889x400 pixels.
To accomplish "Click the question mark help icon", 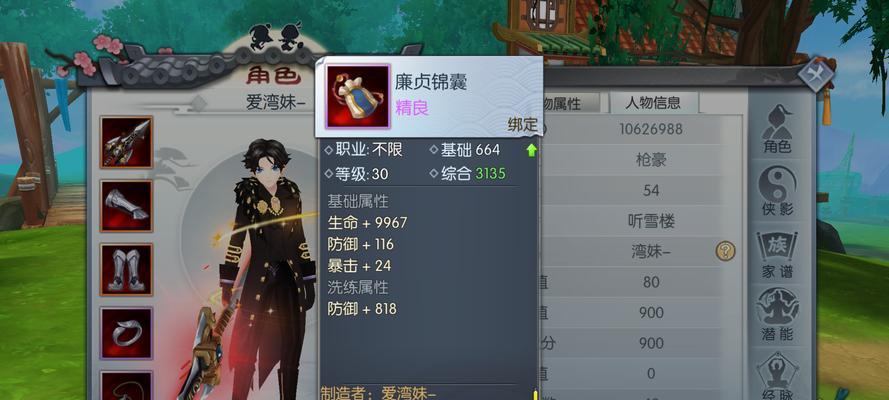I will [725, 250].
